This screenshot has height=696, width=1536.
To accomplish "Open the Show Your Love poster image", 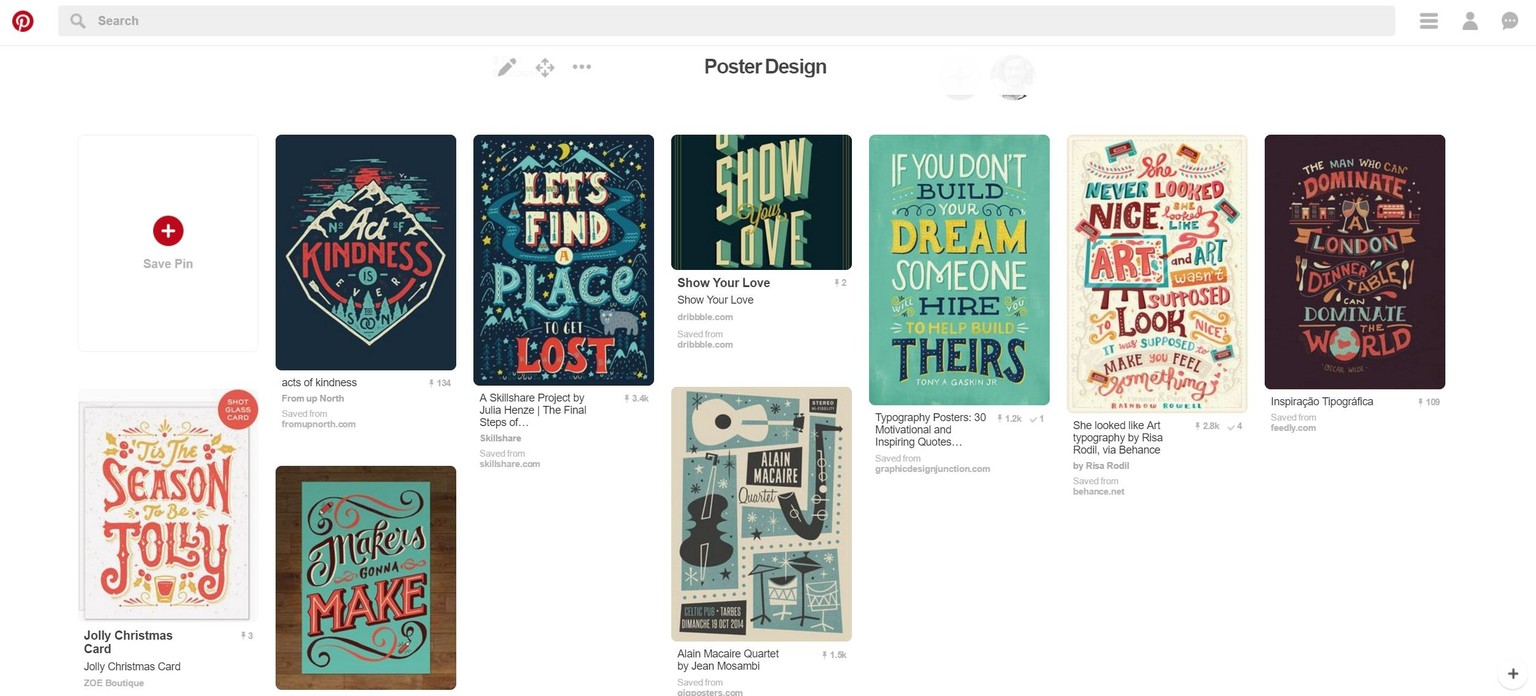I will tap(761, 202).
